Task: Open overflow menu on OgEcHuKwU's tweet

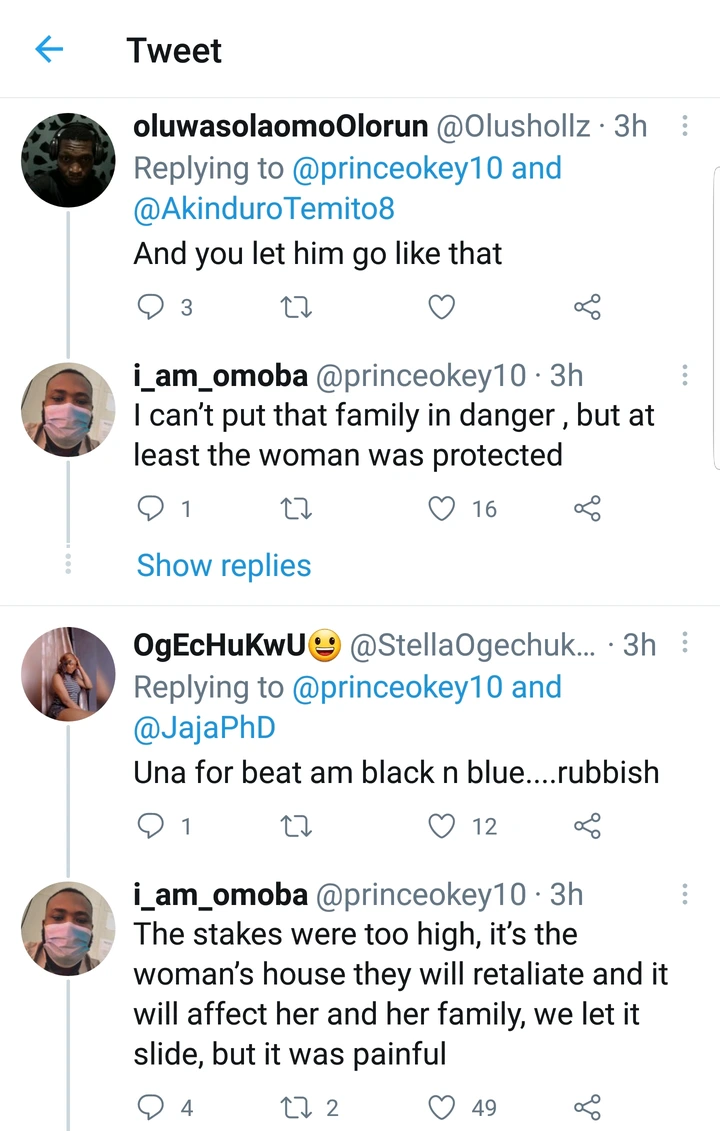Action: click(685, 645)
